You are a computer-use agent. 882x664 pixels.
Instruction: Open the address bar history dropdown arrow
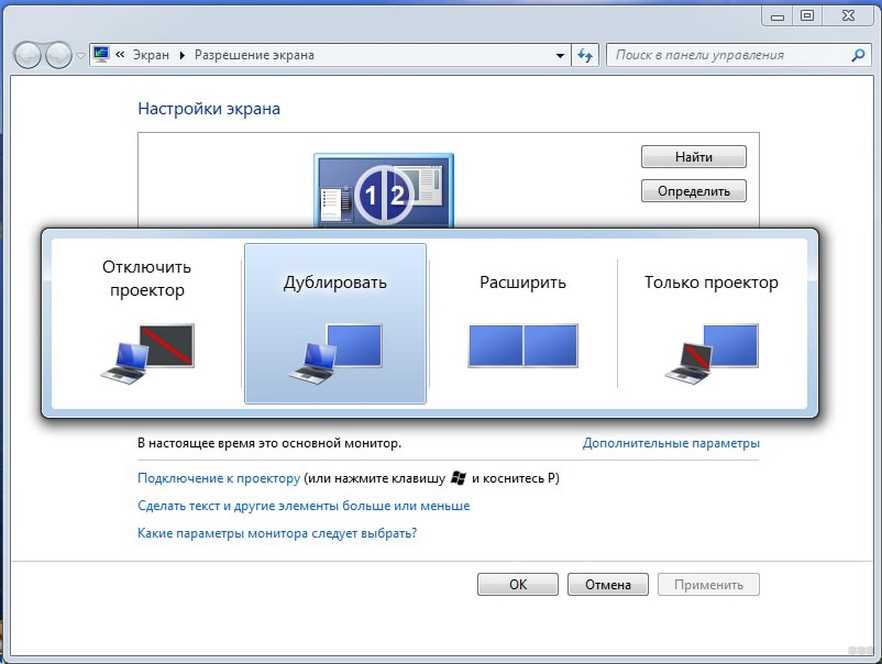(x=560, y=55)
